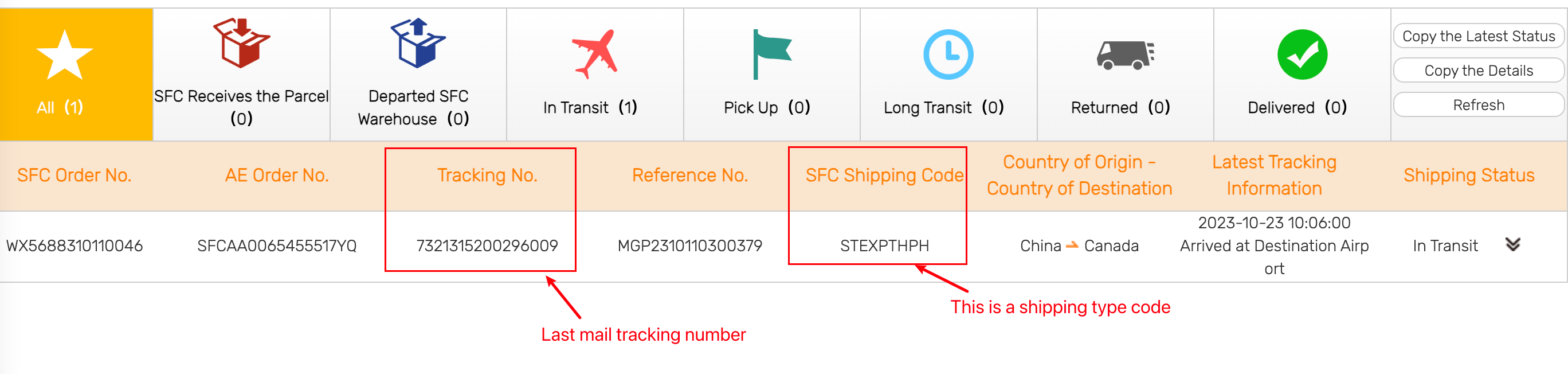The width and height of the screenshot is (1568, 374).
Task: Click reference number MGP2310110300379
Action: pyautogui.click(x=689, y=246)
